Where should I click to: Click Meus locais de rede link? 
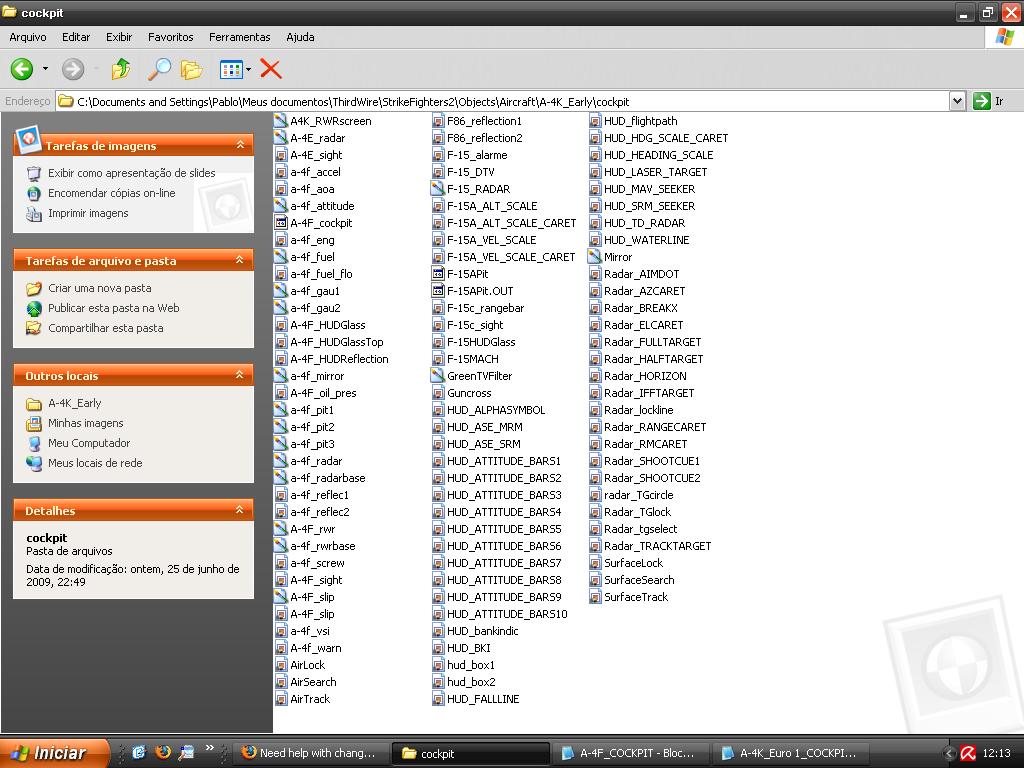(95, 463)
